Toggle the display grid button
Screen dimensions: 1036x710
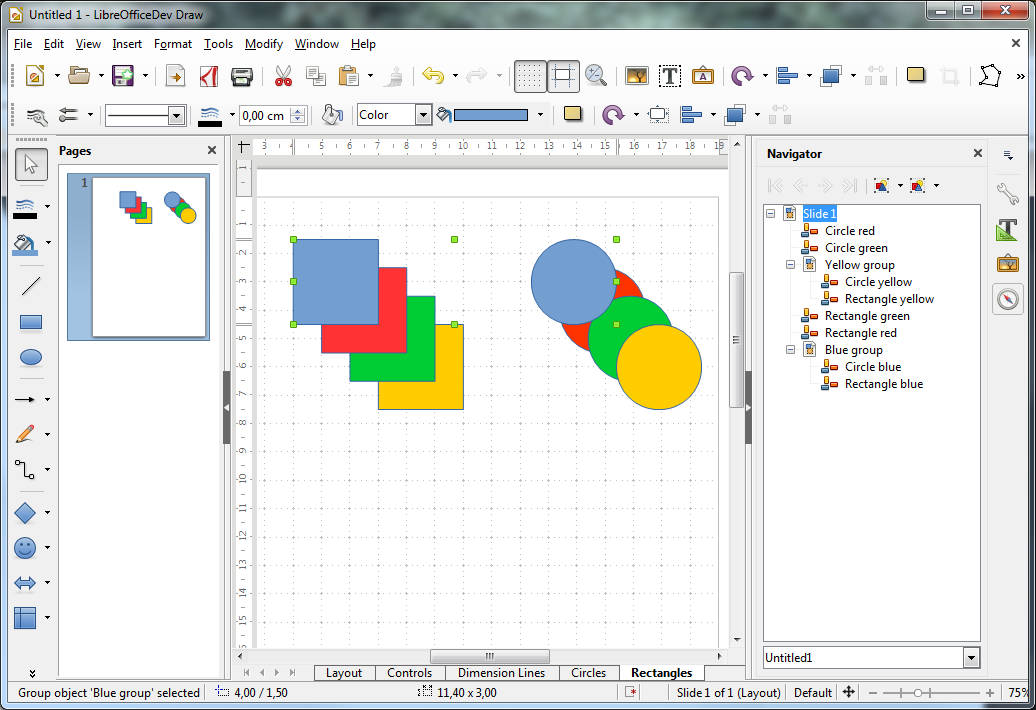pyautogui.click(x=529, y=76)
